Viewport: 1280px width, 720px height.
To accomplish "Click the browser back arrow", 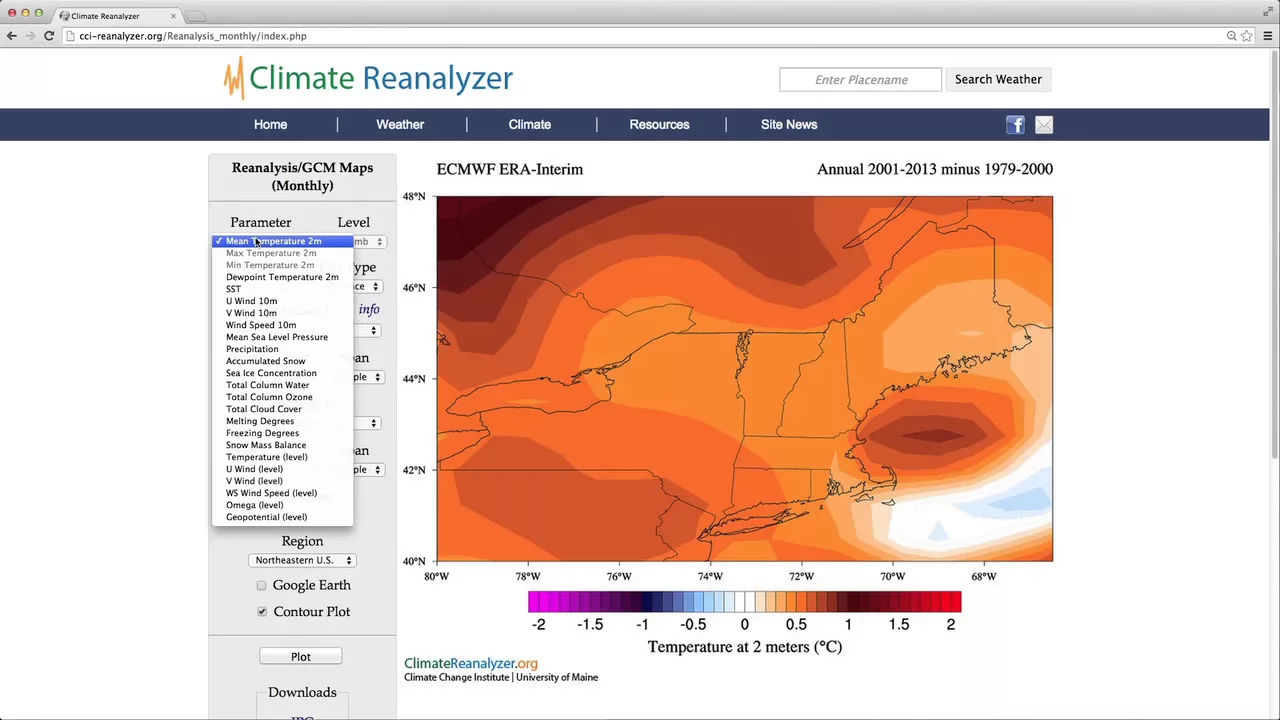I will click(11, 36).
